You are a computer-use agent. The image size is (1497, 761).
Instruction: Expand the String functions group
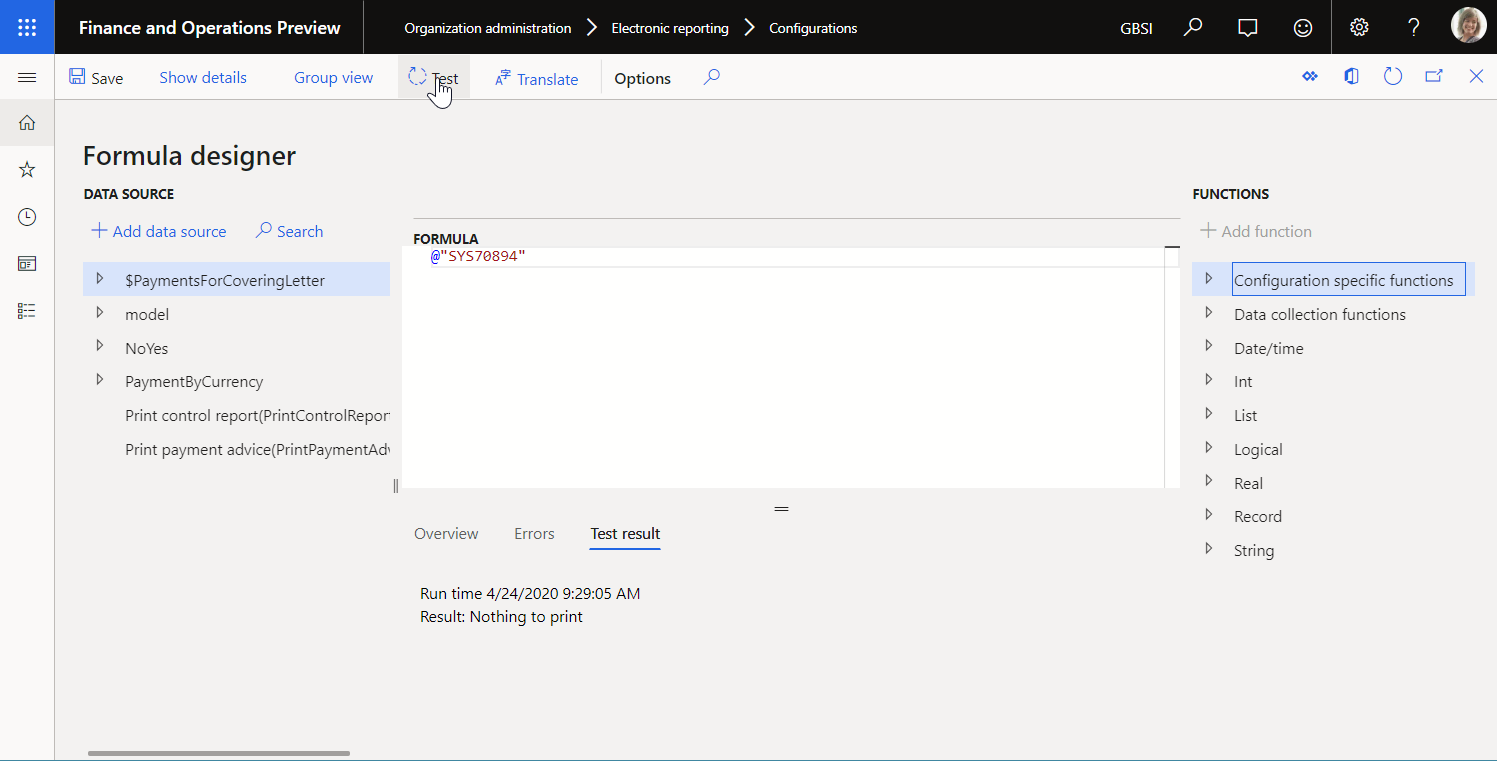(1209, 549)
